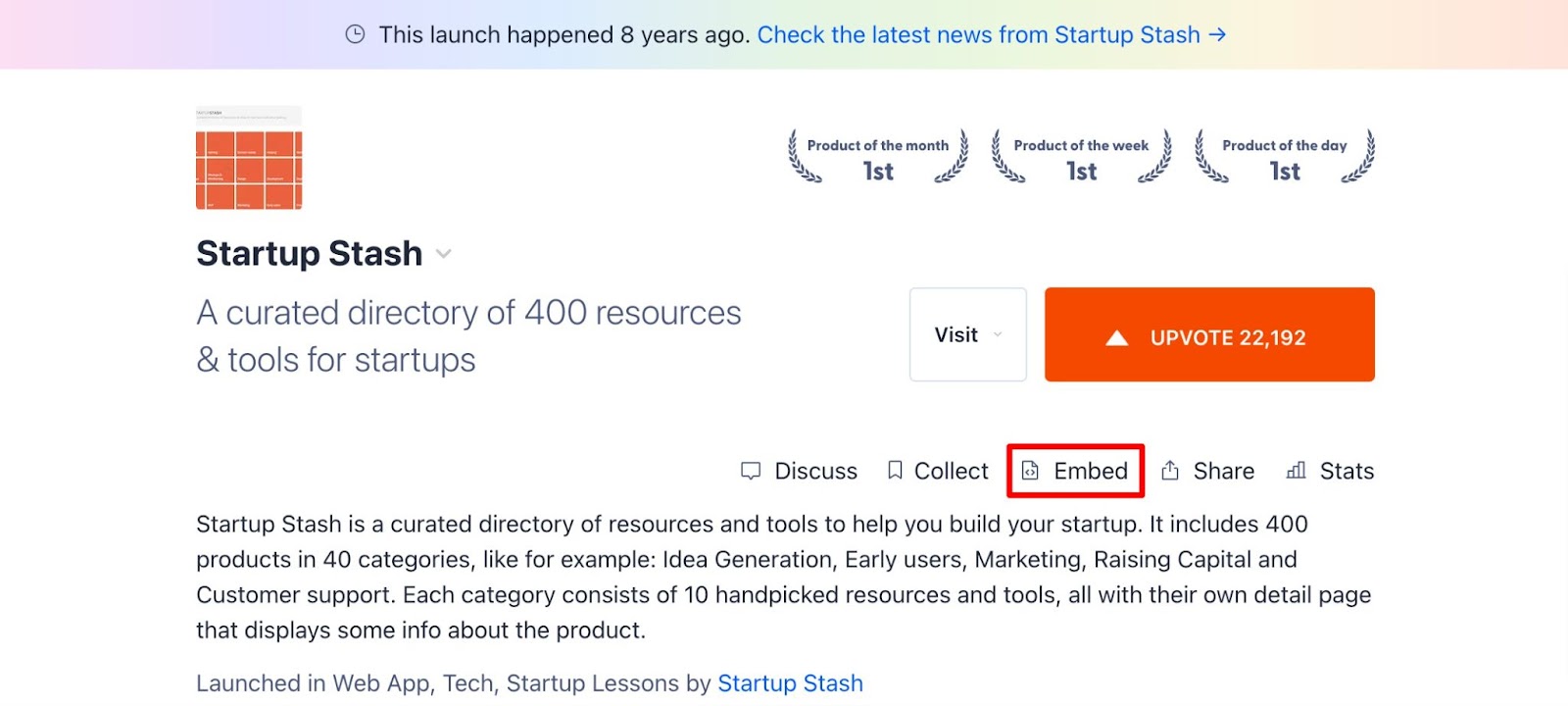This screenshot has height=706, width=1568.
Task: Click the arrow after Startup Stash news link
Action: 1217,35
